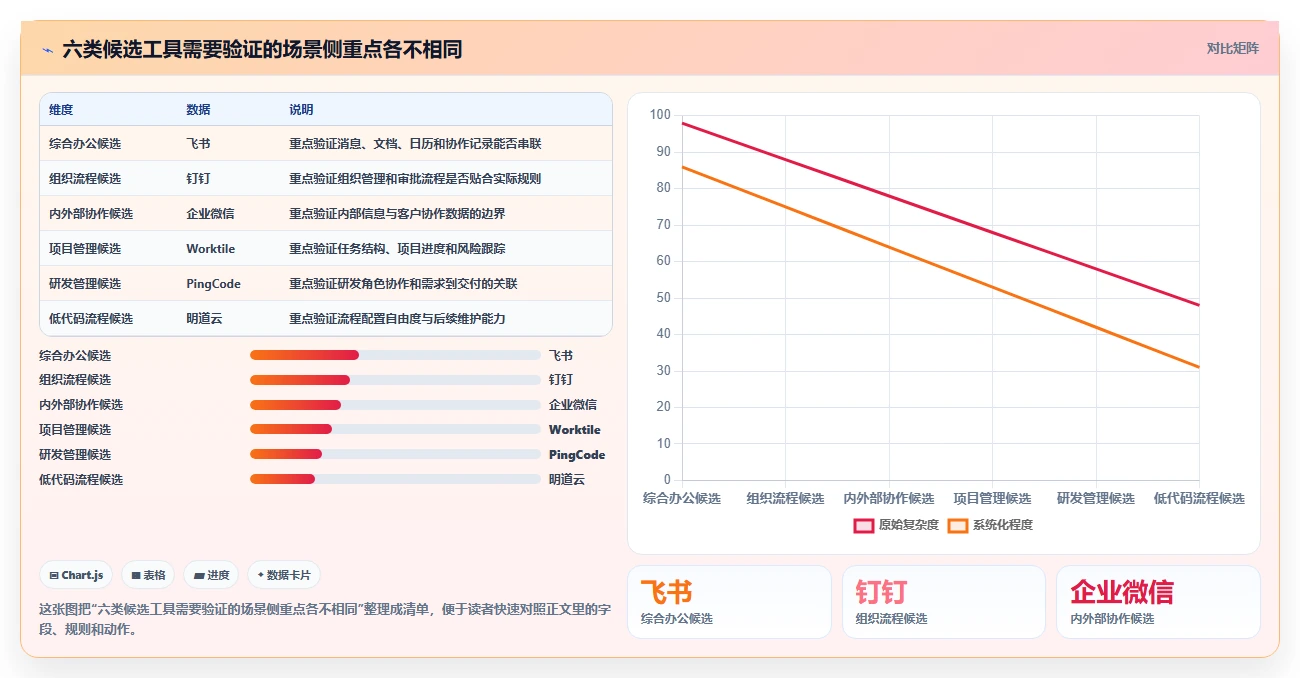1300x678 pixels.
Task: Click the chart x-axis label 综合办公候选
Action: coord(682,498)
